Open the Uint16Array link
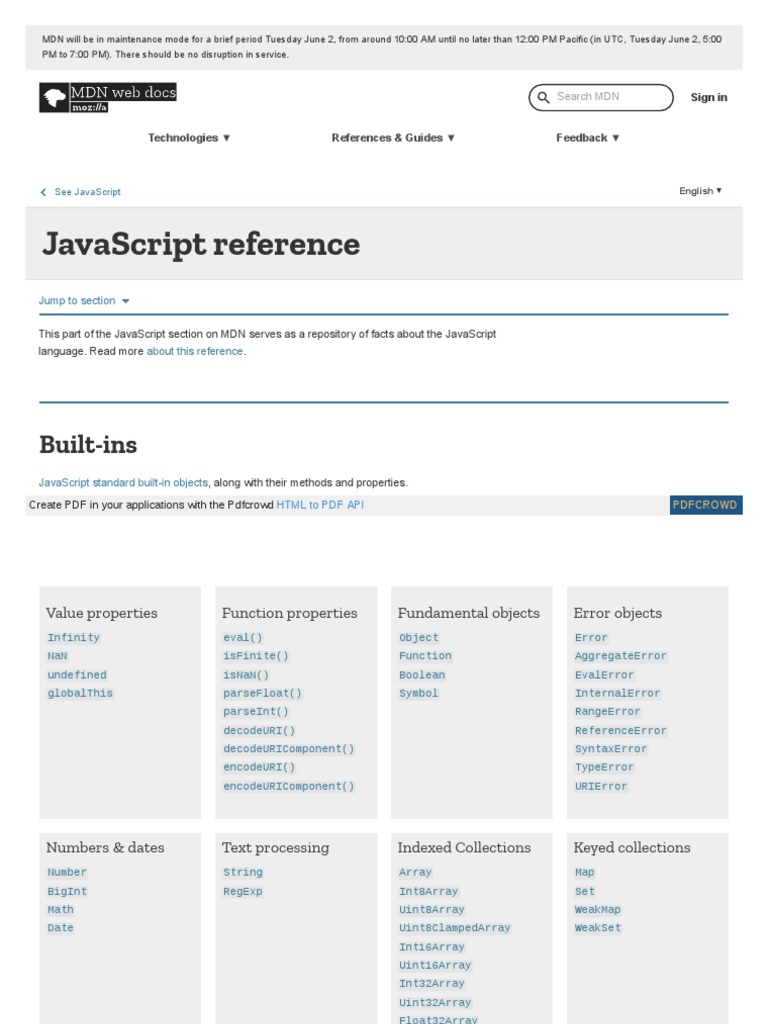This screenshot has width=768, height=1024. pos(435,965)
